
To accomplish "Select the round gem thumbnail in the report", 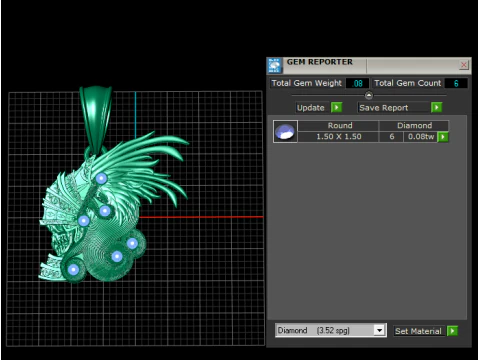I will [x=285, y=131].
